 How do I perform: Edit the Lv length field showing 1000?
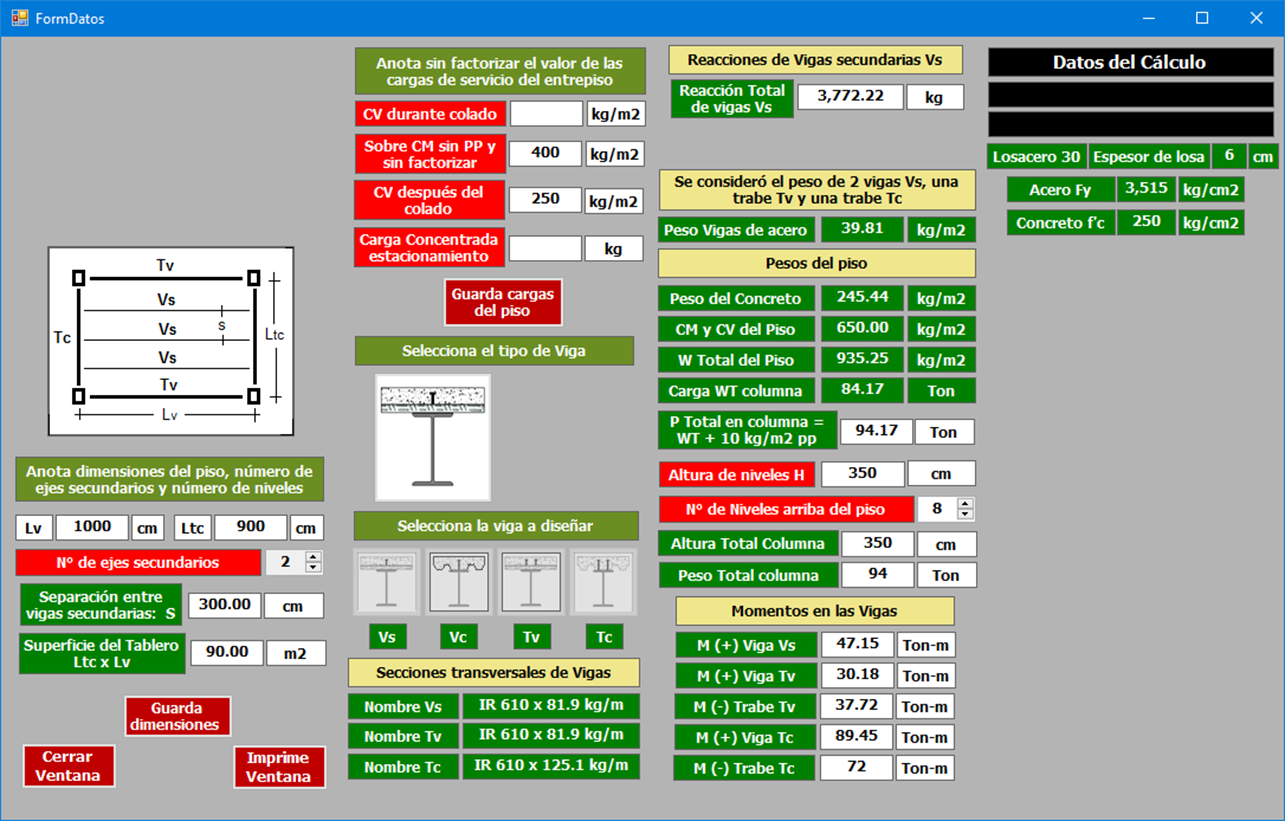tap(93, 527)
